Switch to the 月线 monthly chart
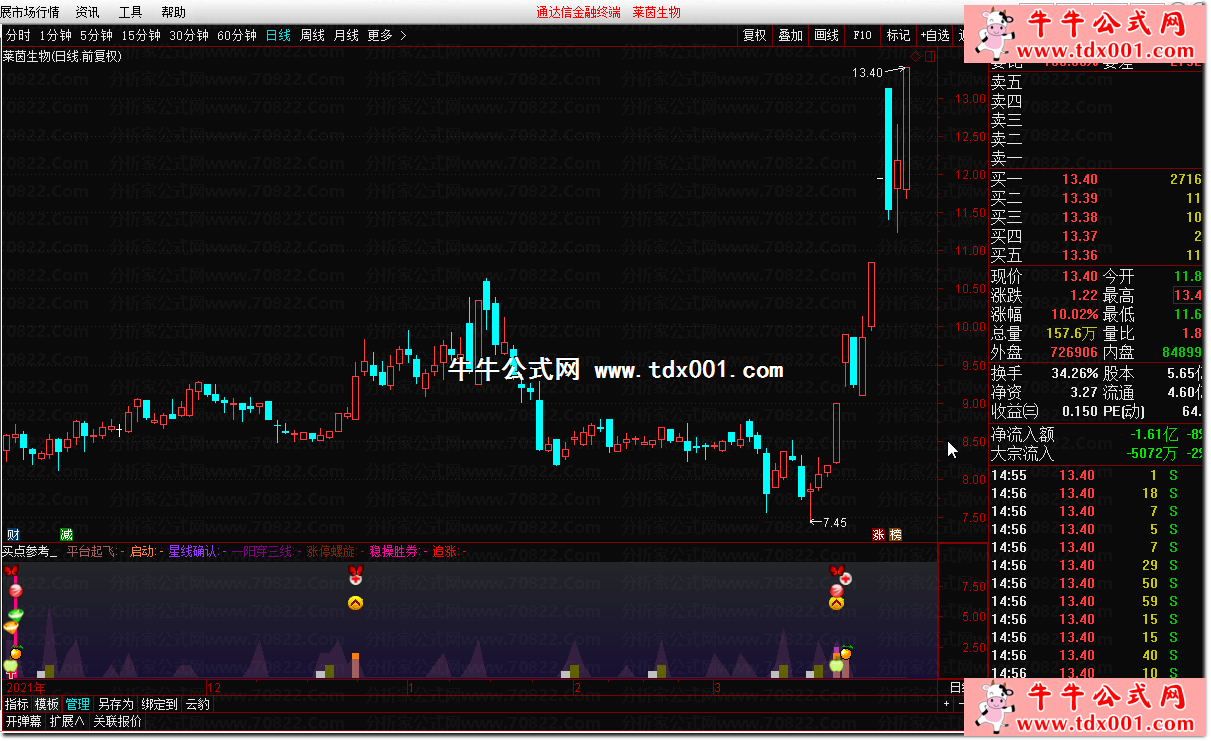Viewport: 1211px width, 741px height. (347, 35)
